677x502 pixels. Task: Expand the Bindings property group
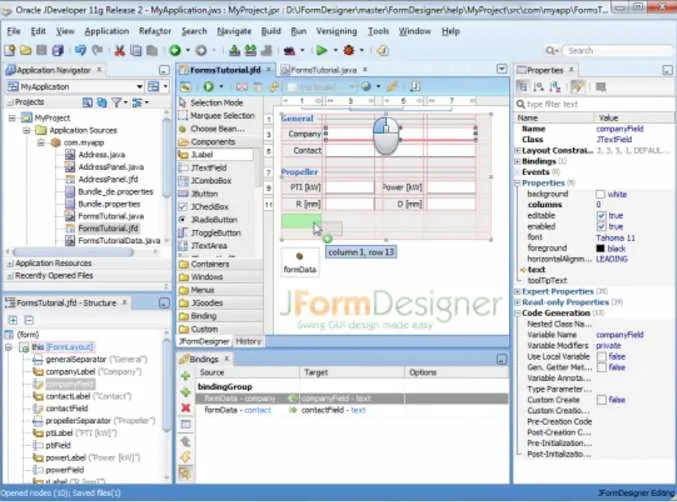[x=517, y=161]
